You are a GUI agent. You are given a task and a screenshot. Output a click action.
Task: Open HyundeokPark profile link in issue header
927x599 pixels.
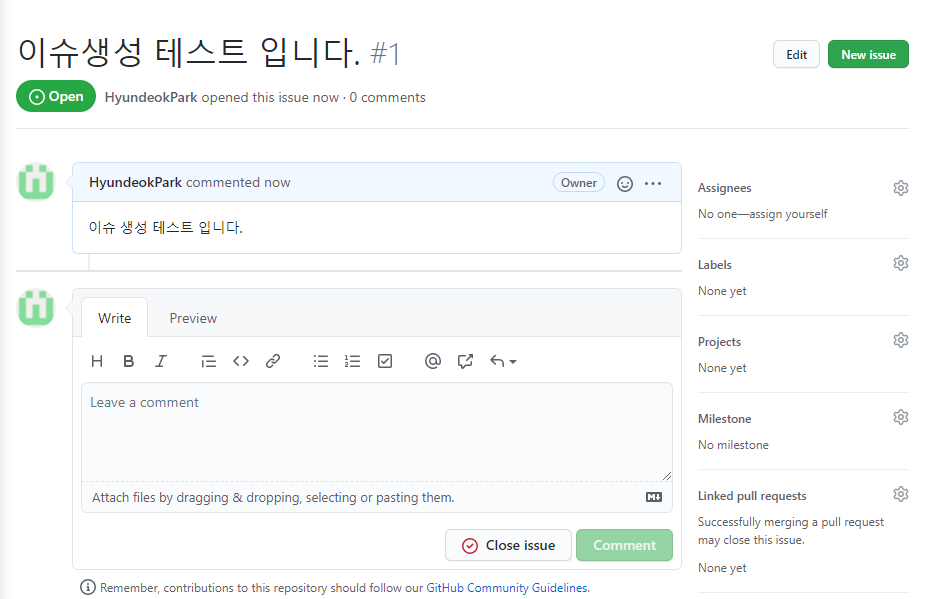151,97
